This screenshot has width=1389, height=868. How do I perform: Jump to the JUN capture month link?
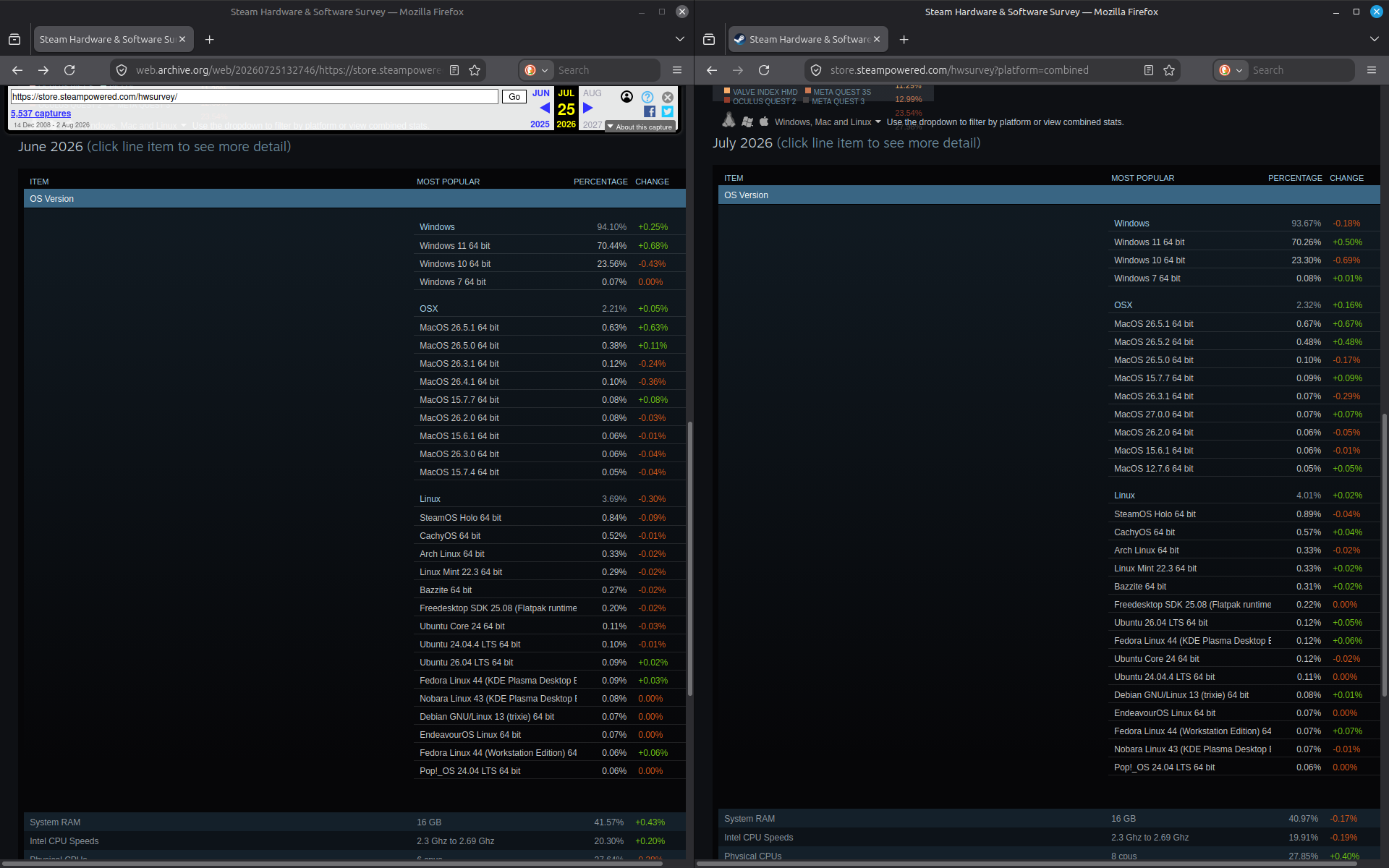pyautogui.click(x=541, y=93)
